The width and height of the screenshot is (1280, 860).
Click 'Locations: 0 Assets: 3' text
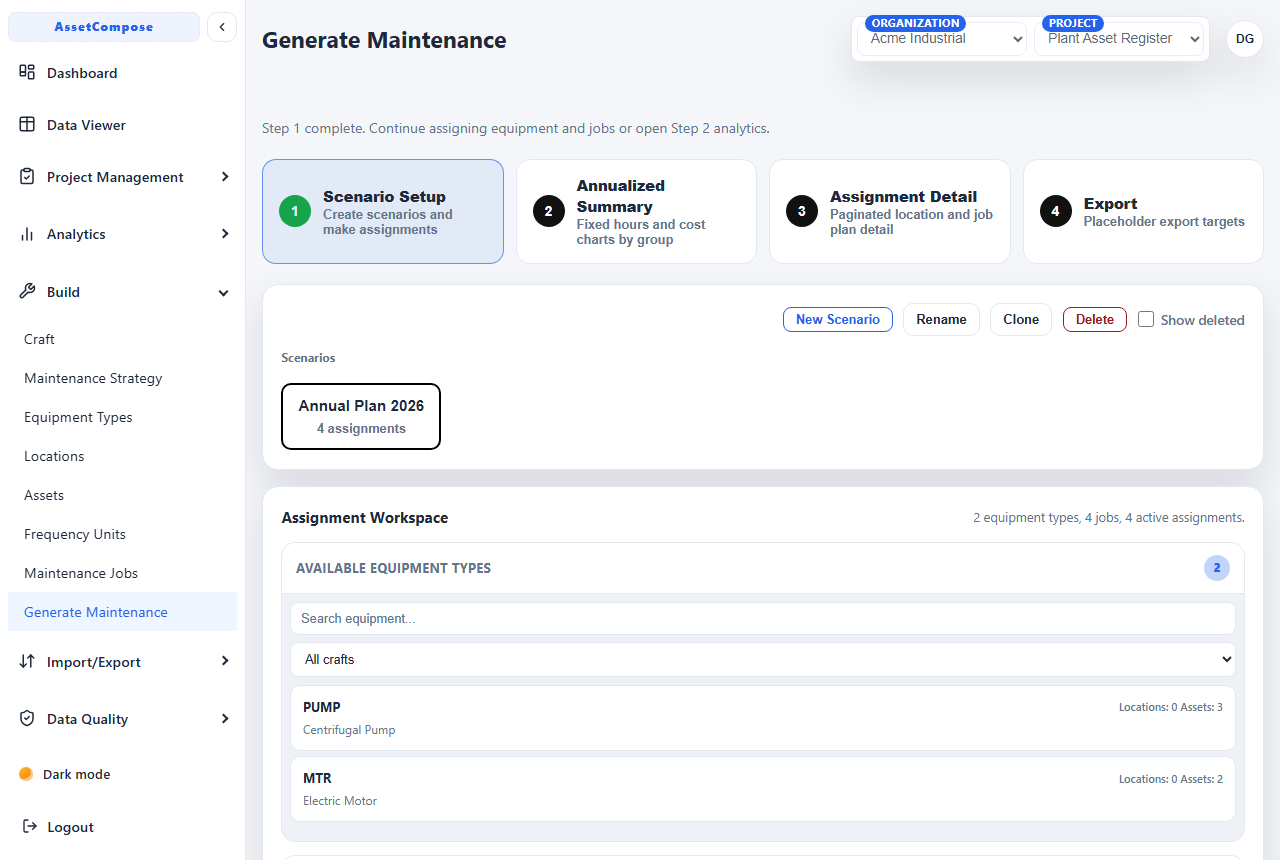pyautogui.click(x=1171, y=707)
